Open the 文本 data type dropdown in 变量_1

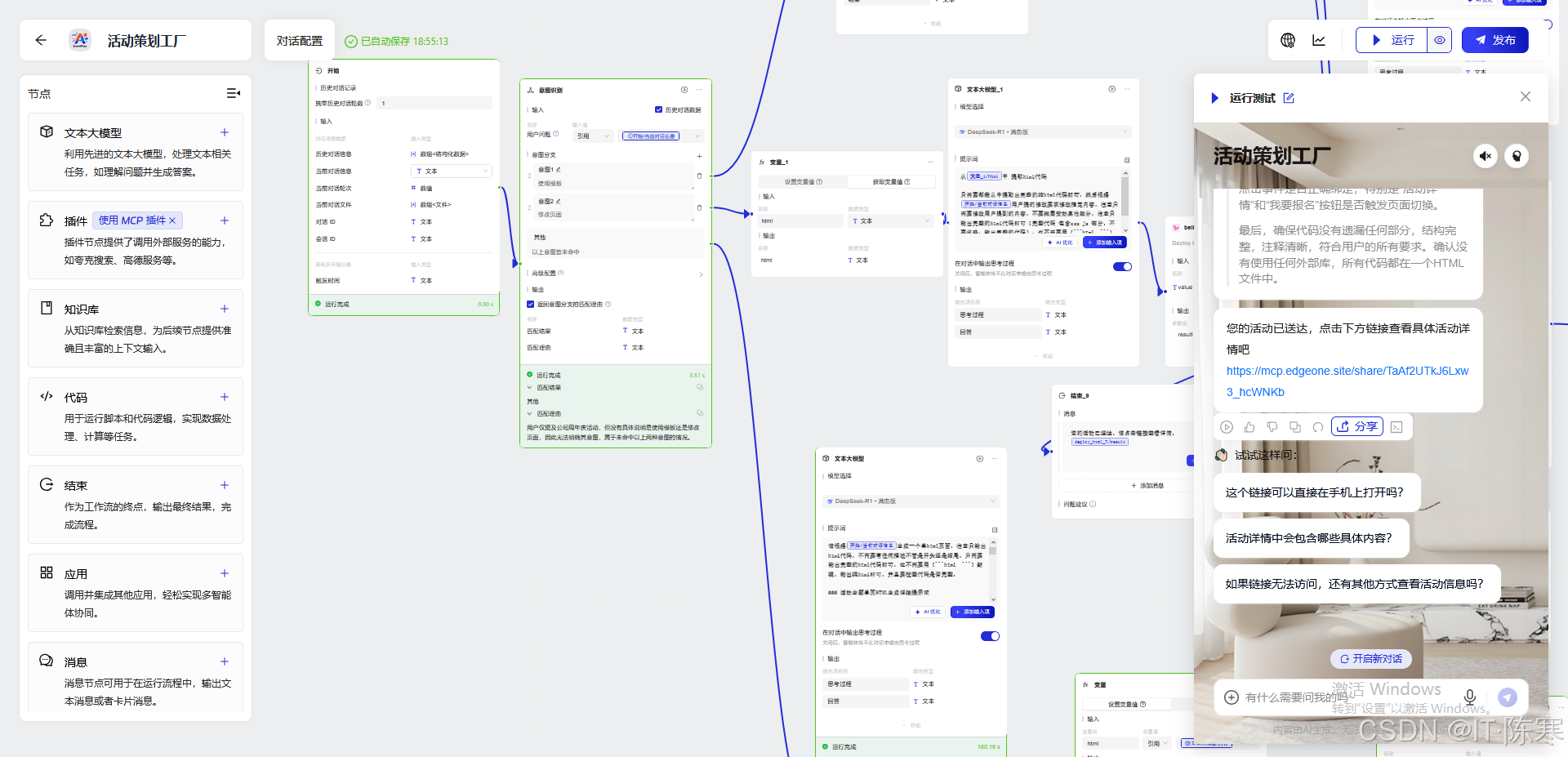tap(890, 220)
